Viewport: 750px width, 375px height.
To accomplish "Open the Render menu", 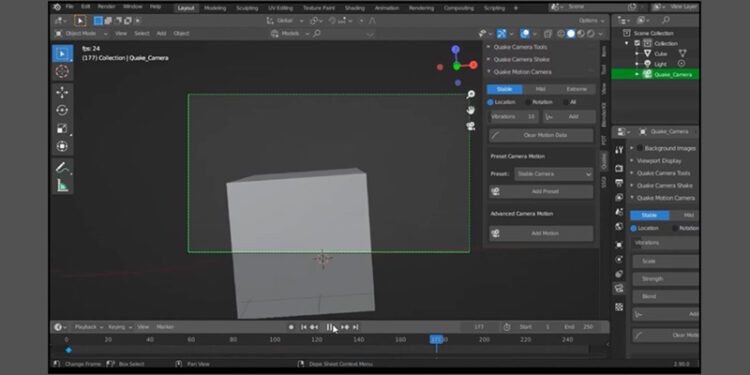I will [x=106, y=7].
